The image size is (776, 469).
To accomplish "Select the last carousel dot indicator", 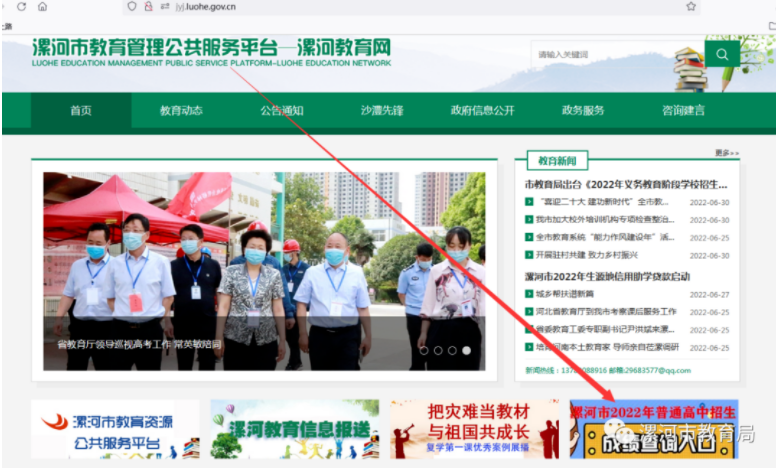I will click(466, 351).
